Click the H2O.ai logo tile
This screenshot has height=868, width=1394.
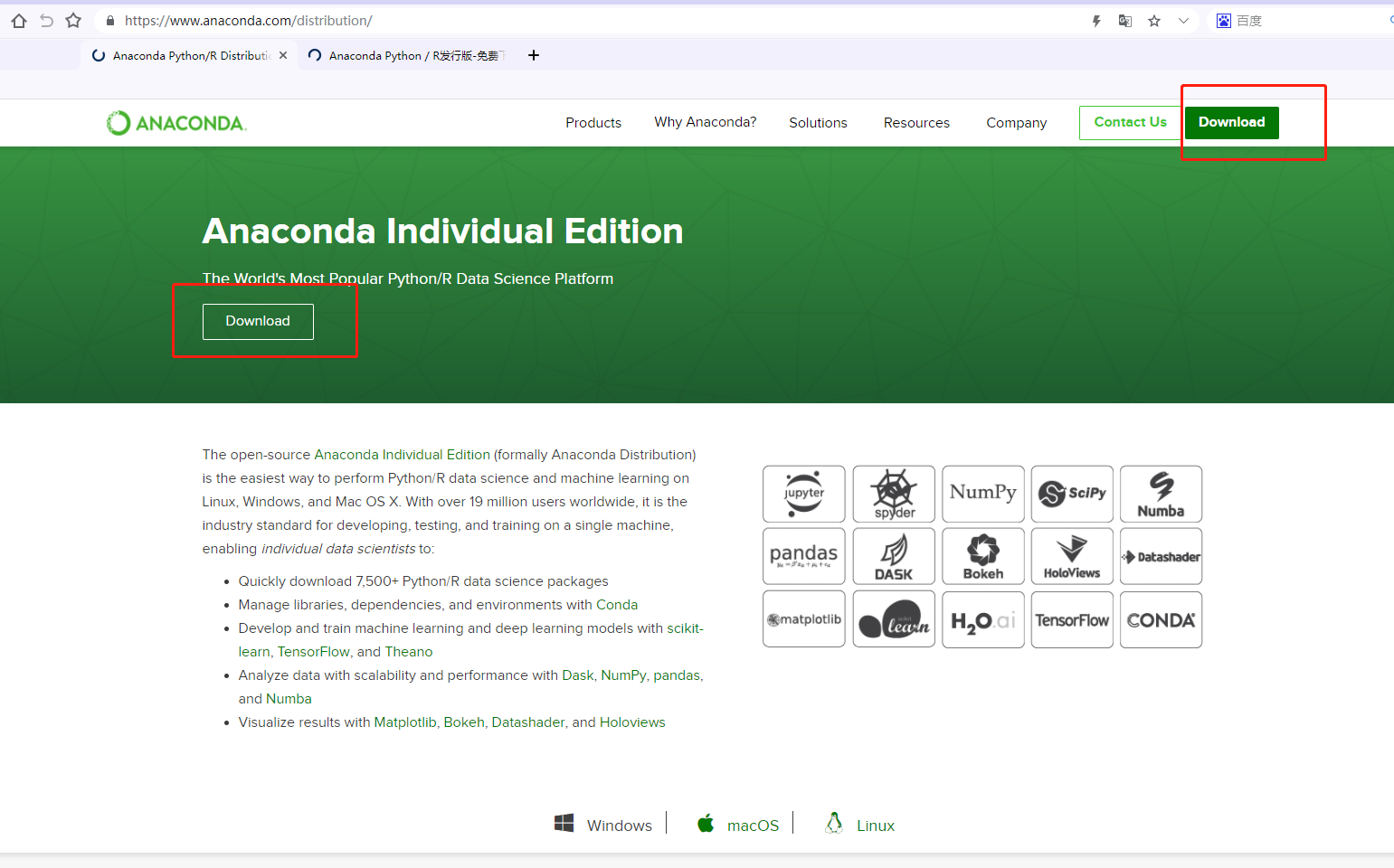983,619
